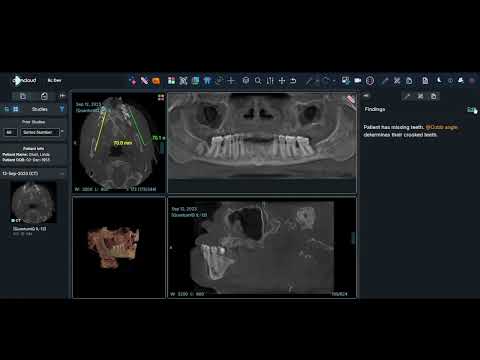Click the rotate tool icon
480x360 pixels.
pyautogui.click(x=326, y=80)
